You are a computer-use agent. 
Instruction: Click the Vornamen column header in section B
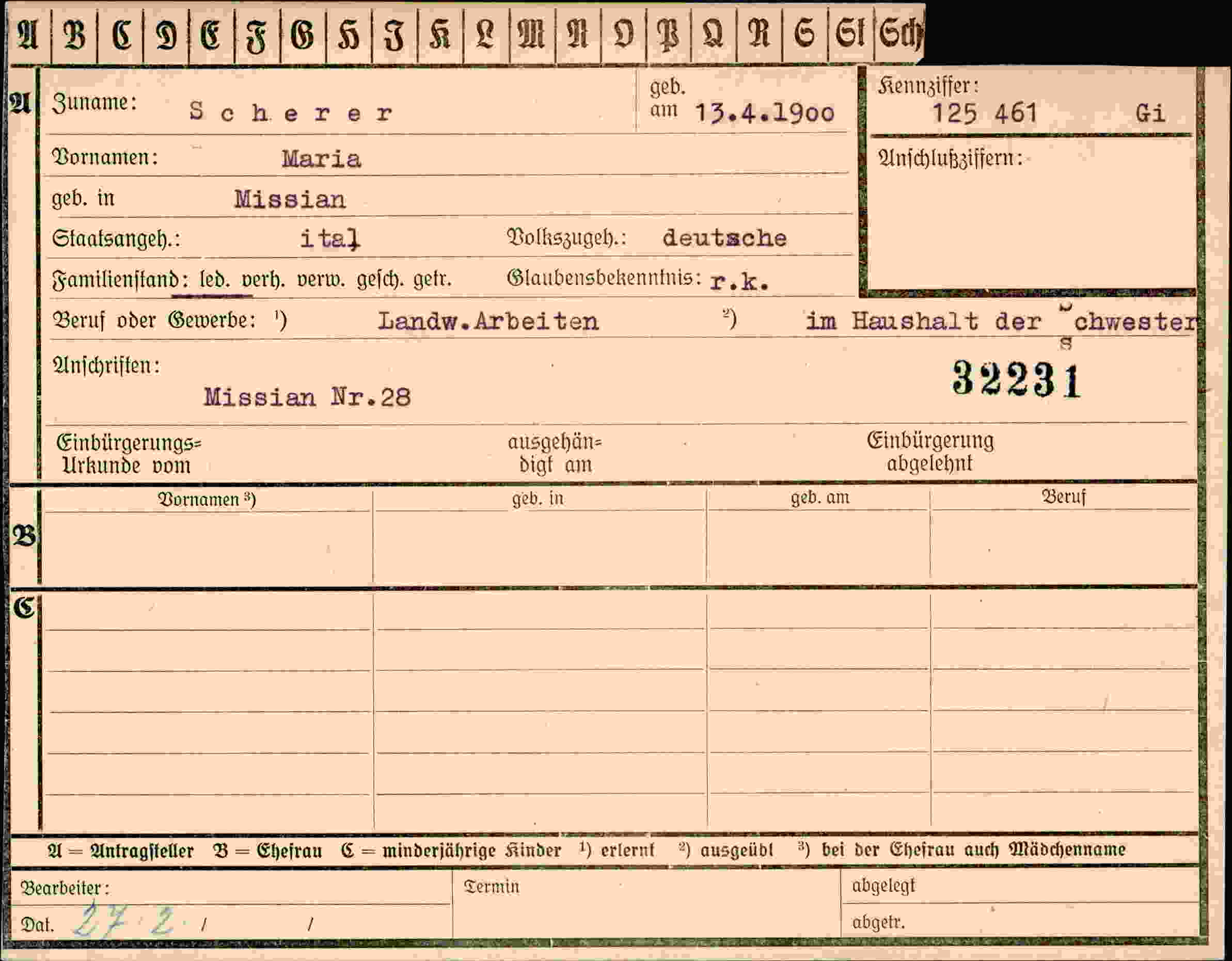207,500
